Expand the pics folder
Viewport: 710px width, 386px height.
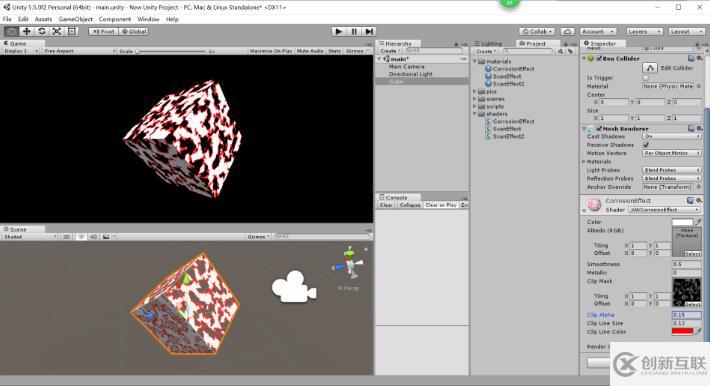tap(475, 92)
